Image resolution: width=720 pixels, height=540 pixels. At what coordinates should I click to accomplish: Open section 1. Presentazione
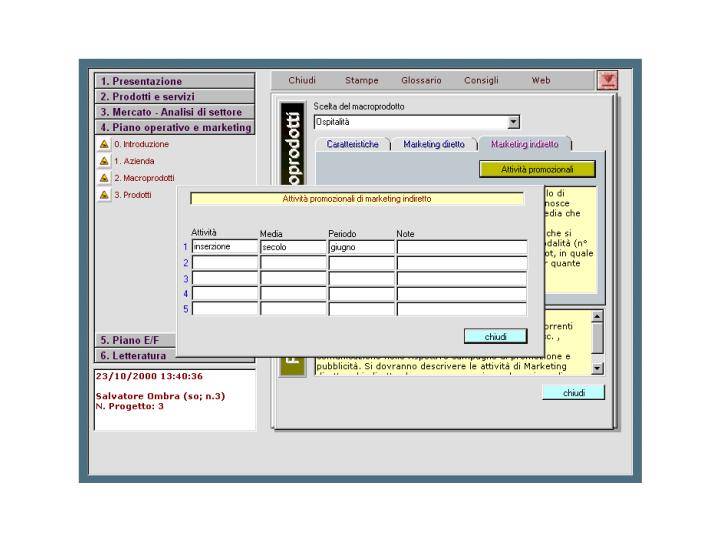[174, 81]
